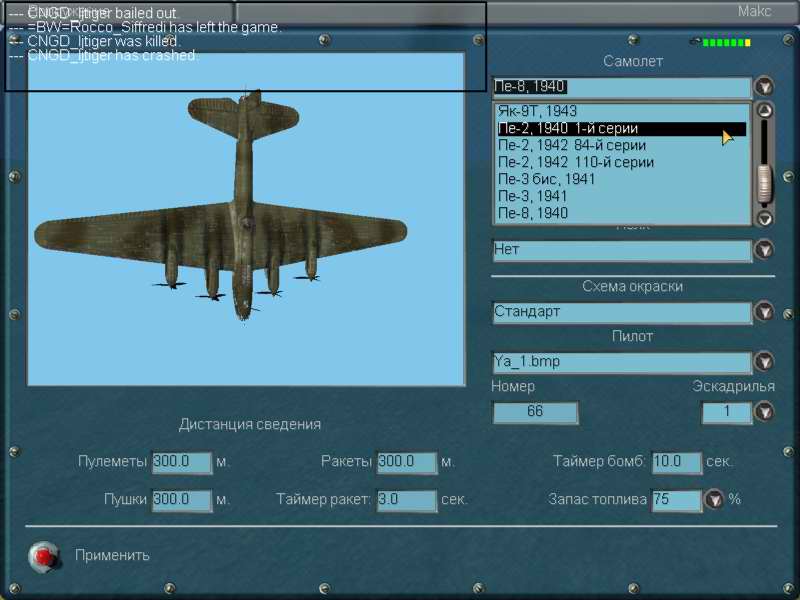800x600 pixels.
Task: Choose Пе-3 бис, 1941 in list
Action: (x=622, y=179)
